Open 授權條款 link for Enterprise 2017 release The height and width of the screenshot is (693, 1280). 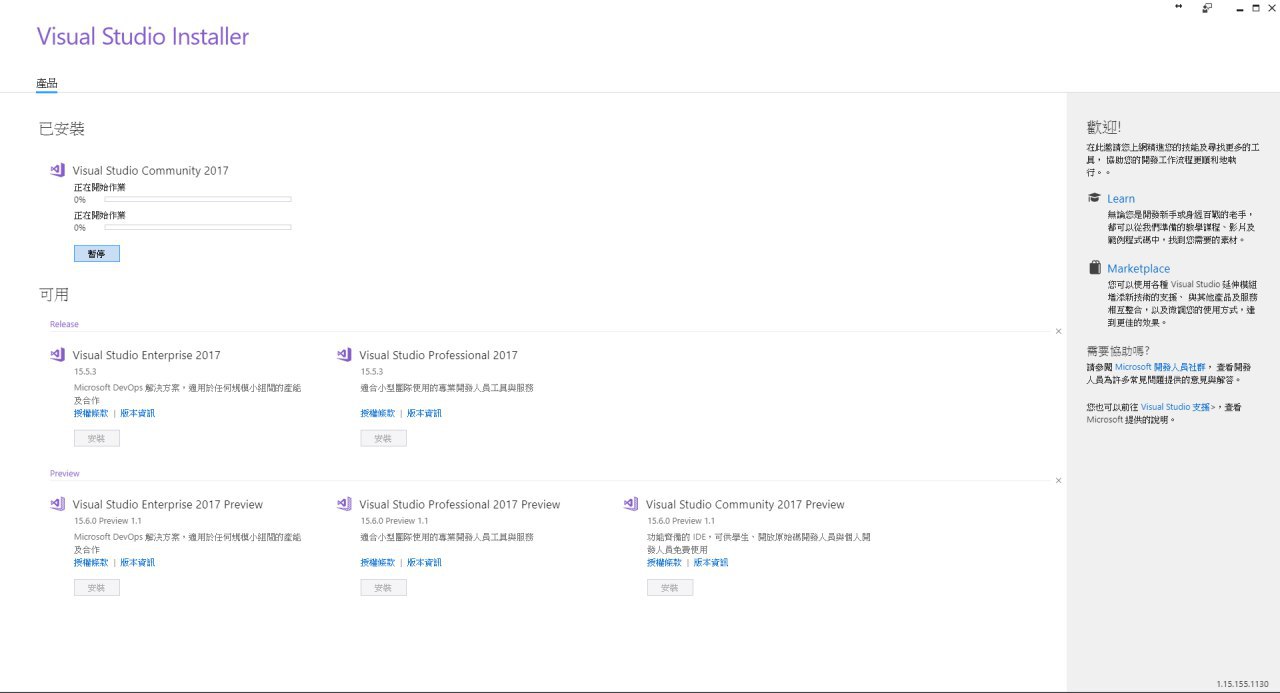coord(91,413)
